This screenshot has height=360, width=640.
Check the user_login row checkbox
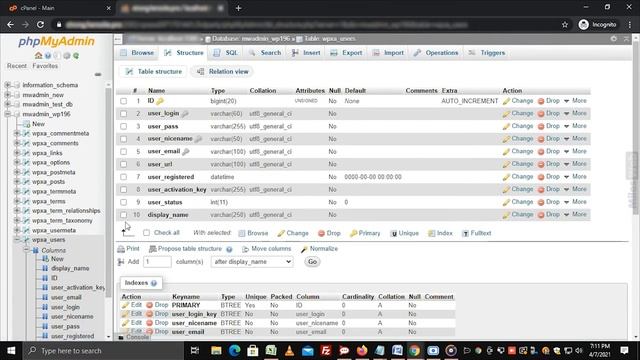pos(124,113)
